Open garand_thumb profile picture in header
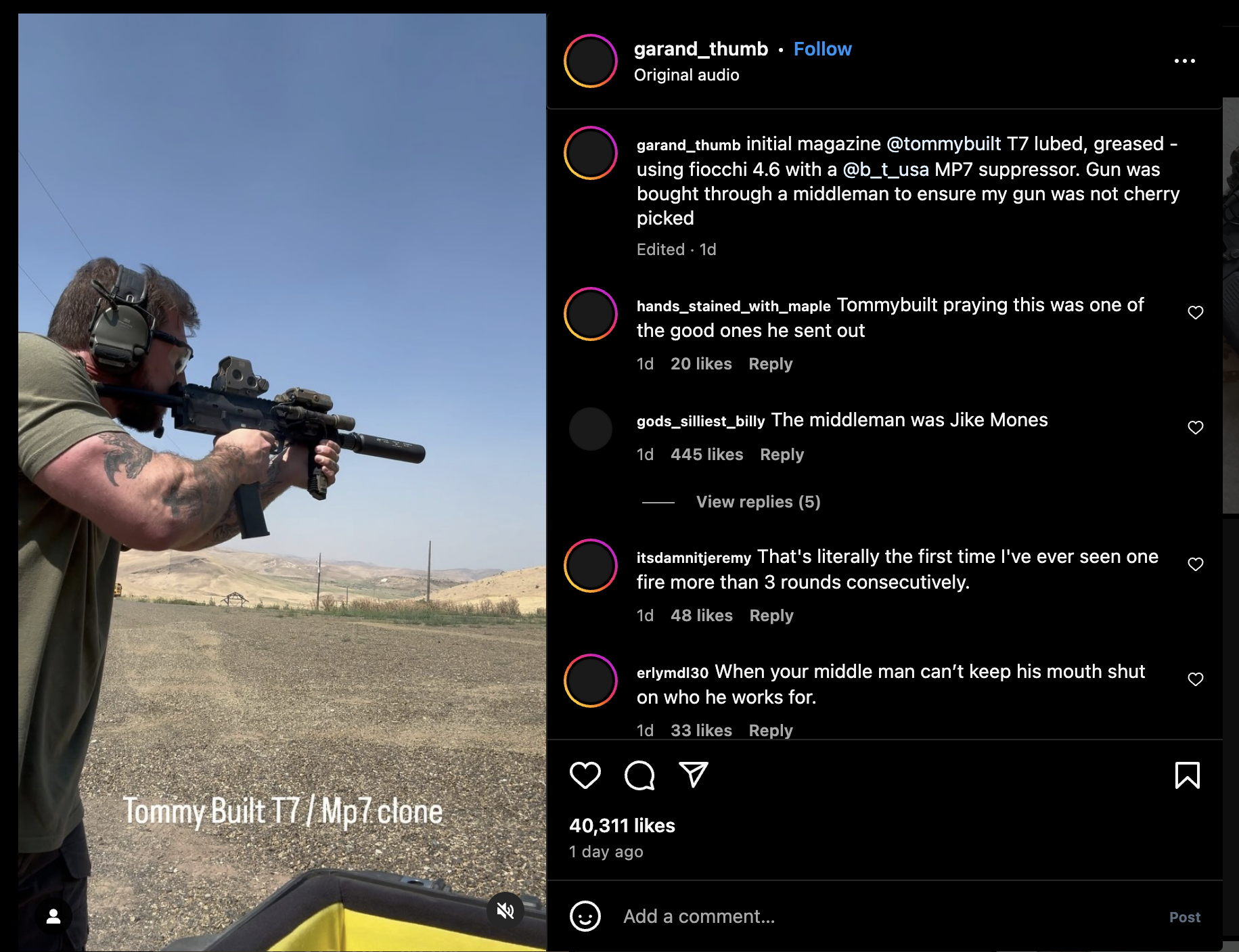This screenshot has width=1239, height=952. point(590,61)
